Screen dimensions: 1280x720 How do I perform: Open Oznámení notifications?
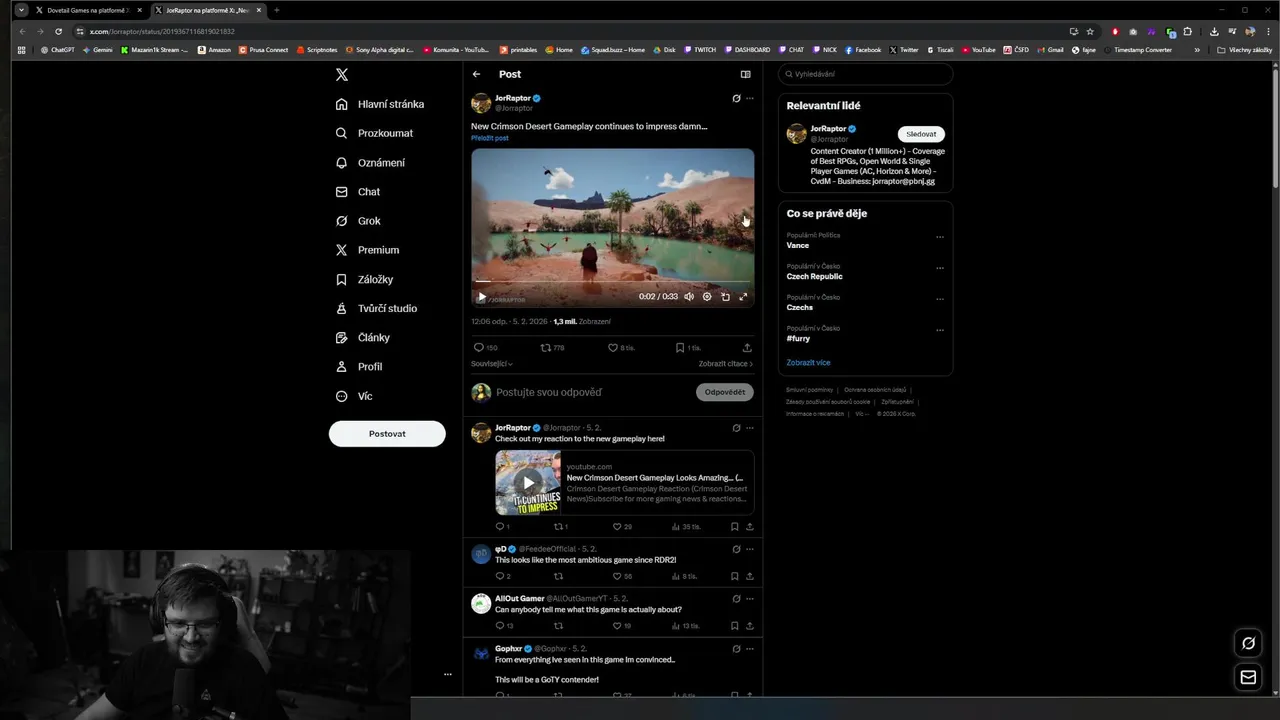pos(370,163)
